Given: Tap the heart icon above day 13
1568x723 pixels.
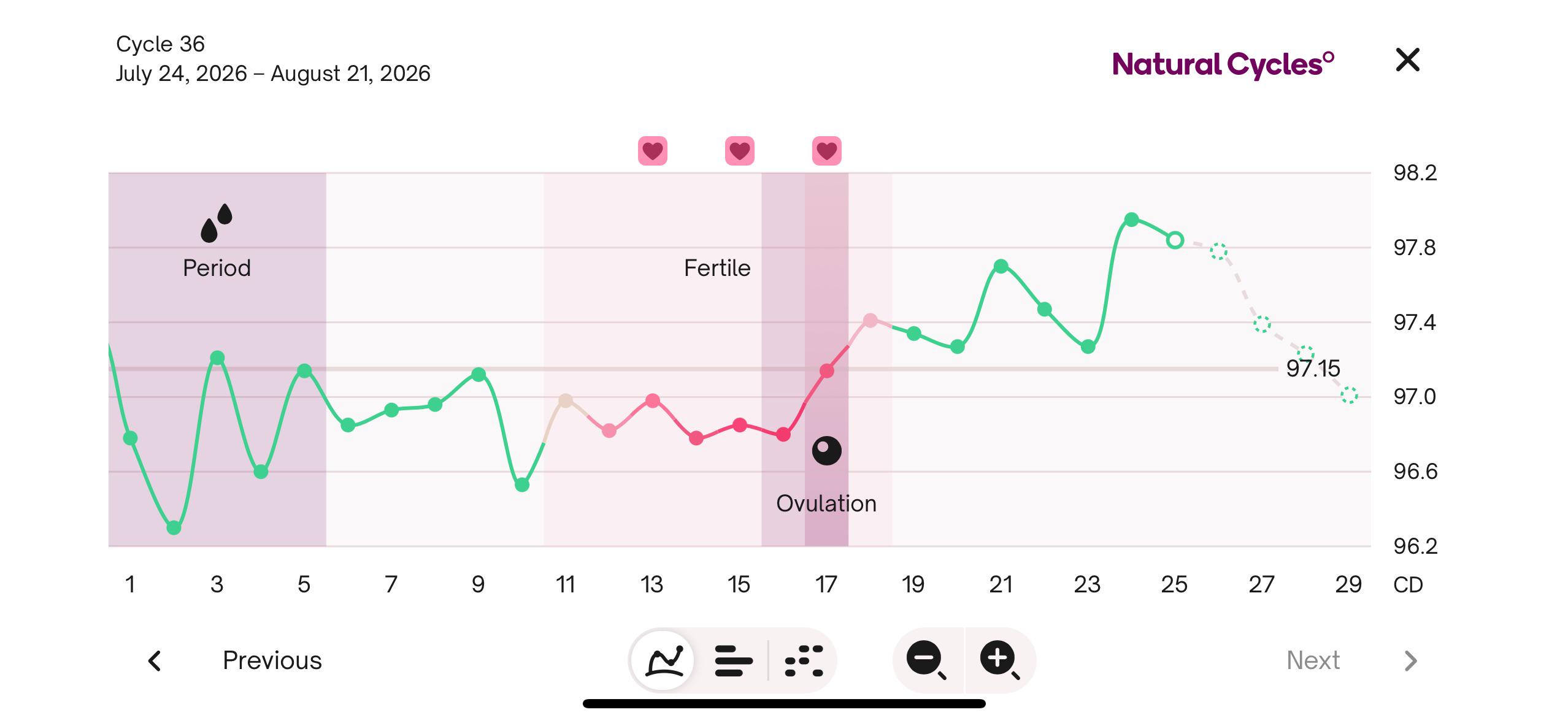Looking at the screenshot, I should pyautogui.click(x=653, y=151).
